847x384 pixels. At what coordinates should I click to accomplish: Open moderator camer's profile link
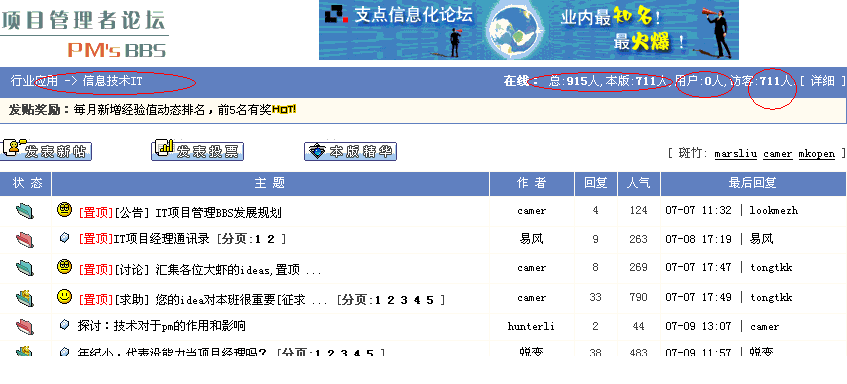coord(777,154)
